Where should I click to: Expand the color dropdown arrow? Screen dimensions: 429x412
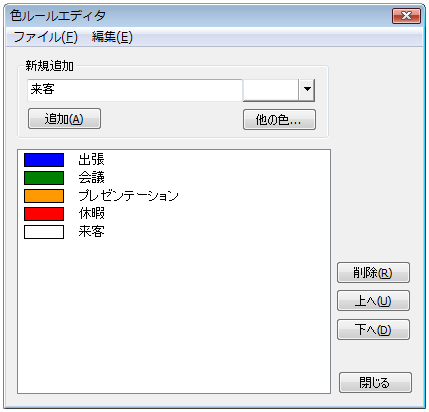307,89
